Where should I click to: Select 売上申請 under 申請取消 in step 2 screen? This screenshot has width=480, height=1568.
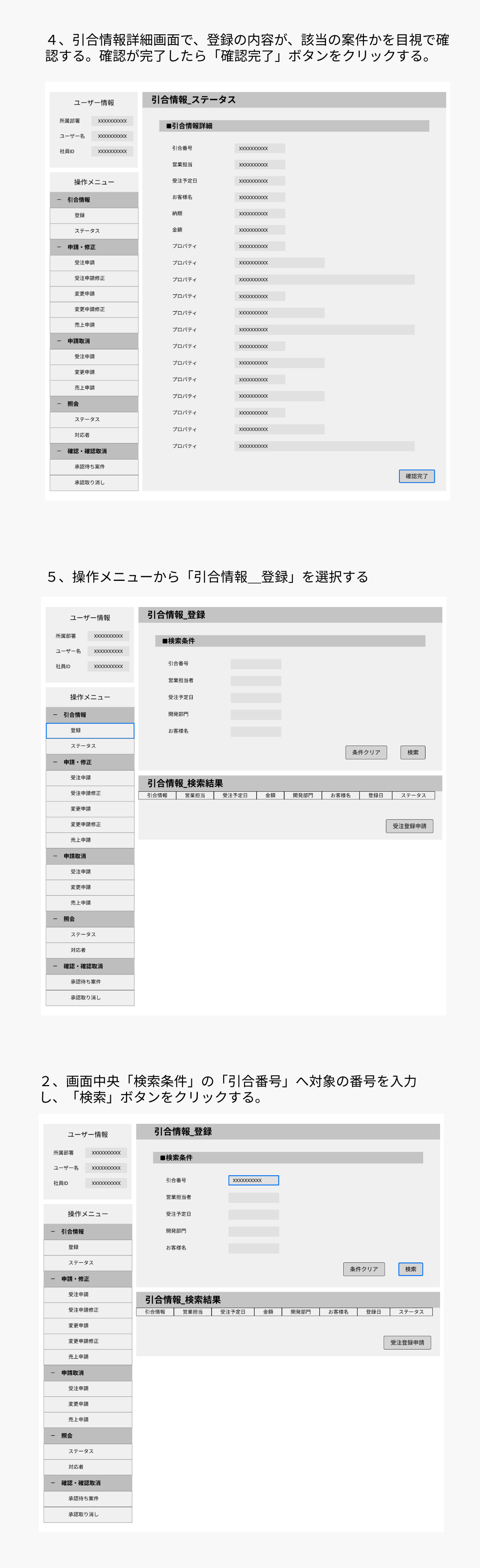[88, 1419]
